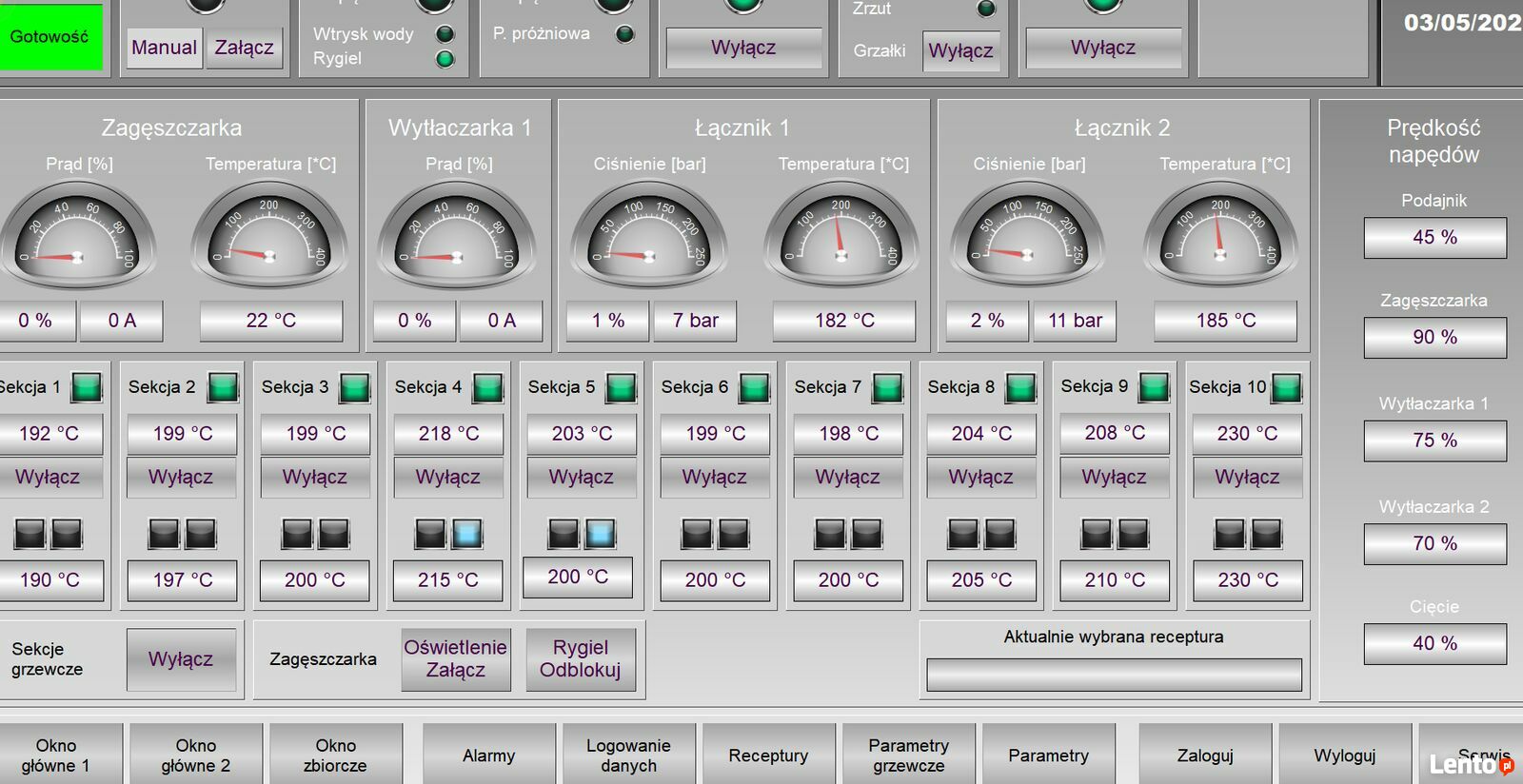
Task: Click the Aktualnie wybrana receptura field
Action: 1114,675
